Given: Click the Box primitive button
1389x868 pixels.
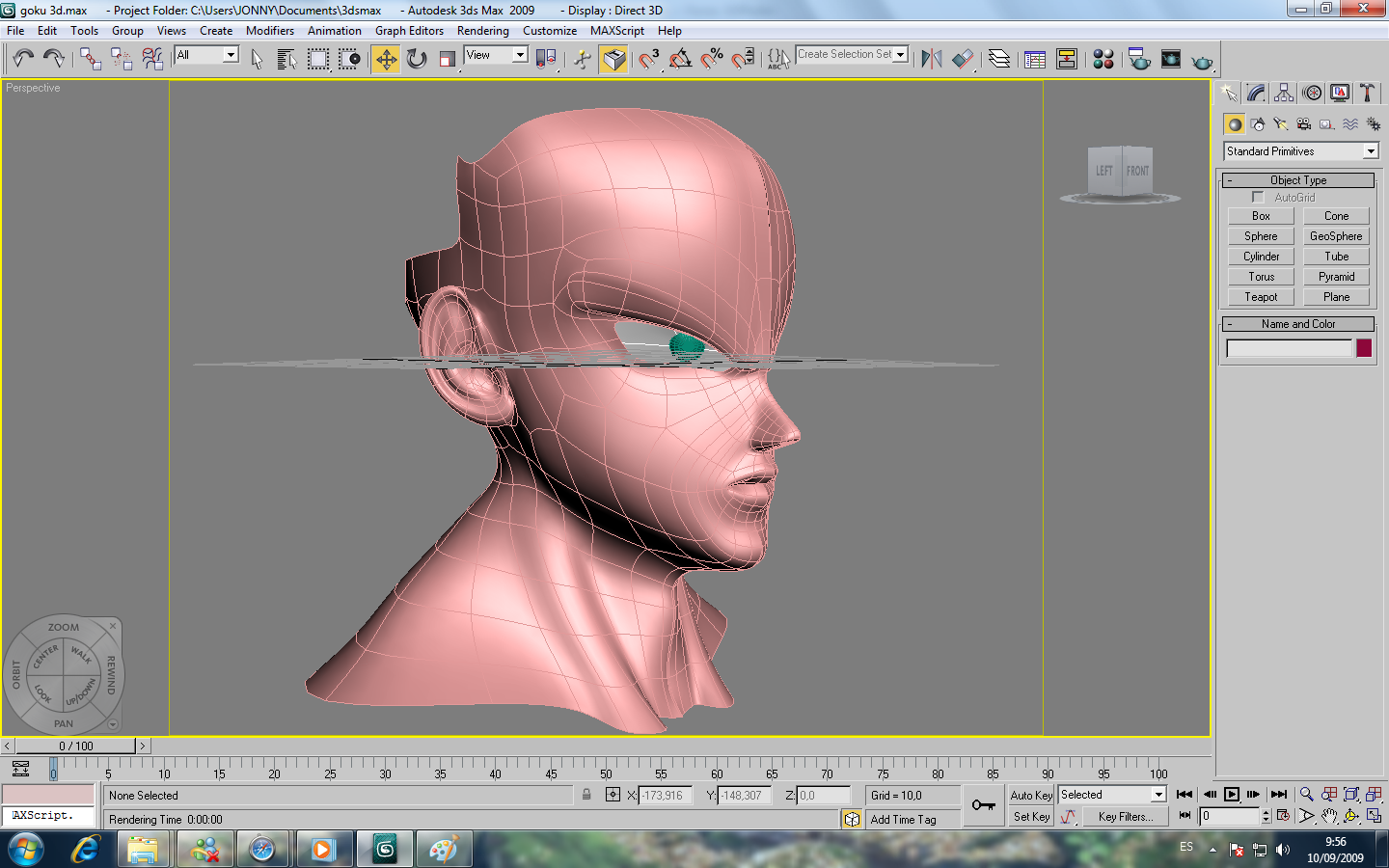Looking at the screenshot, I should (1261, 216).
